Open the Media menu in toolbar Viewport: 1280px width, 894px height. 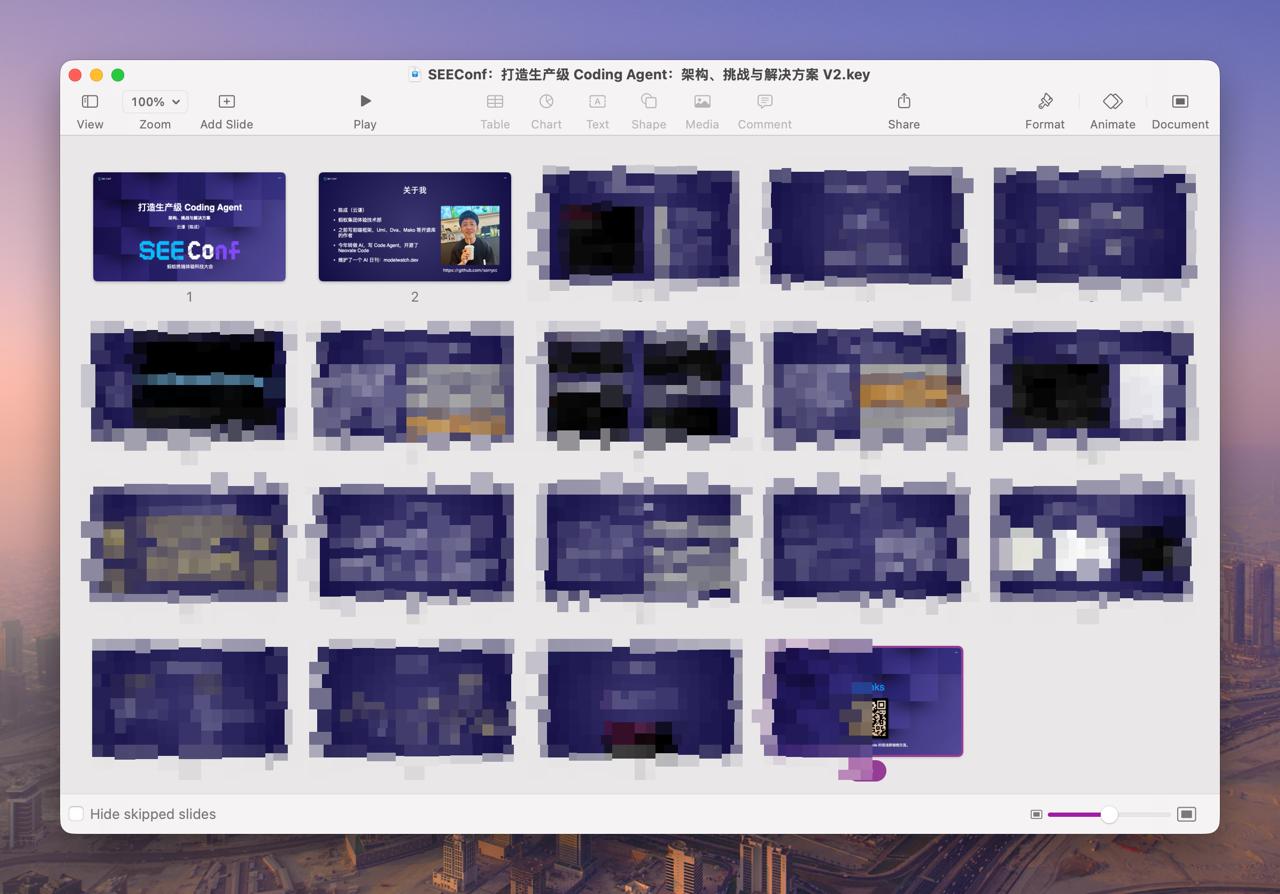(702, 101)
